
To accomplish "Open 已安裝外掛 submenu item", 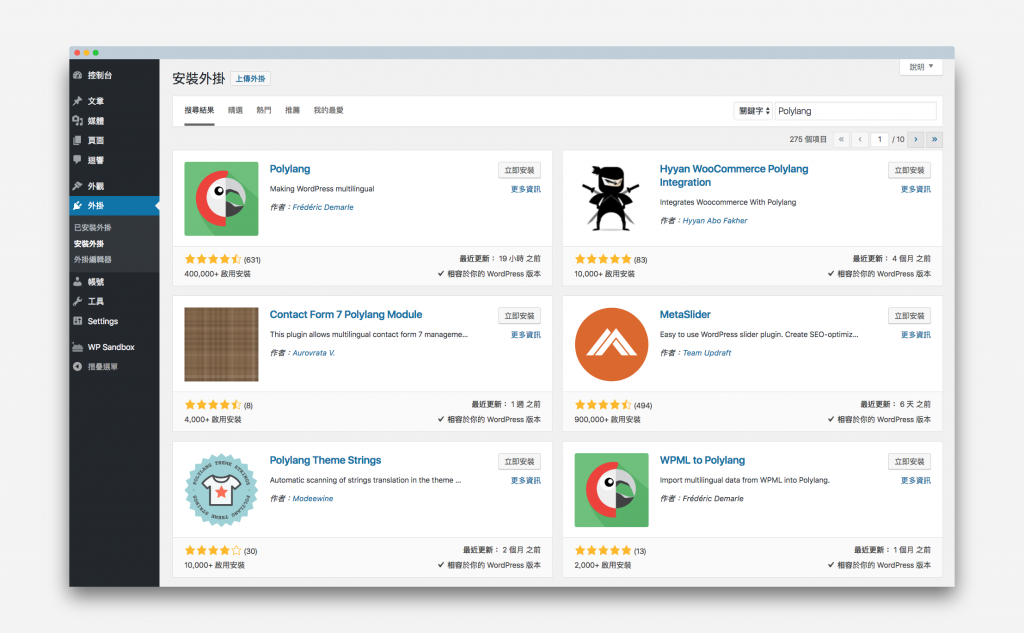I will pyautogui.click(x=93, y=227).
